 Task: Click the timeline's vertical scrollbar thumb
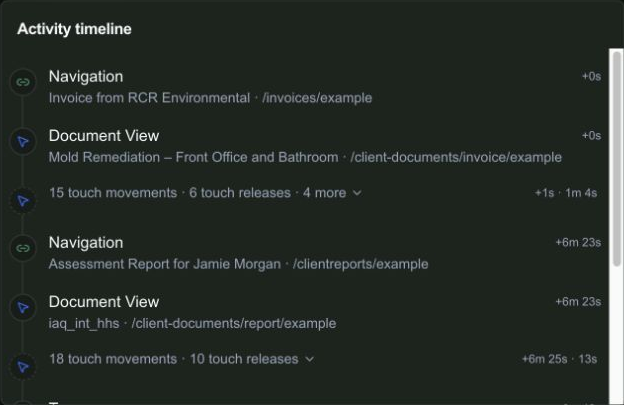(617, 159)
